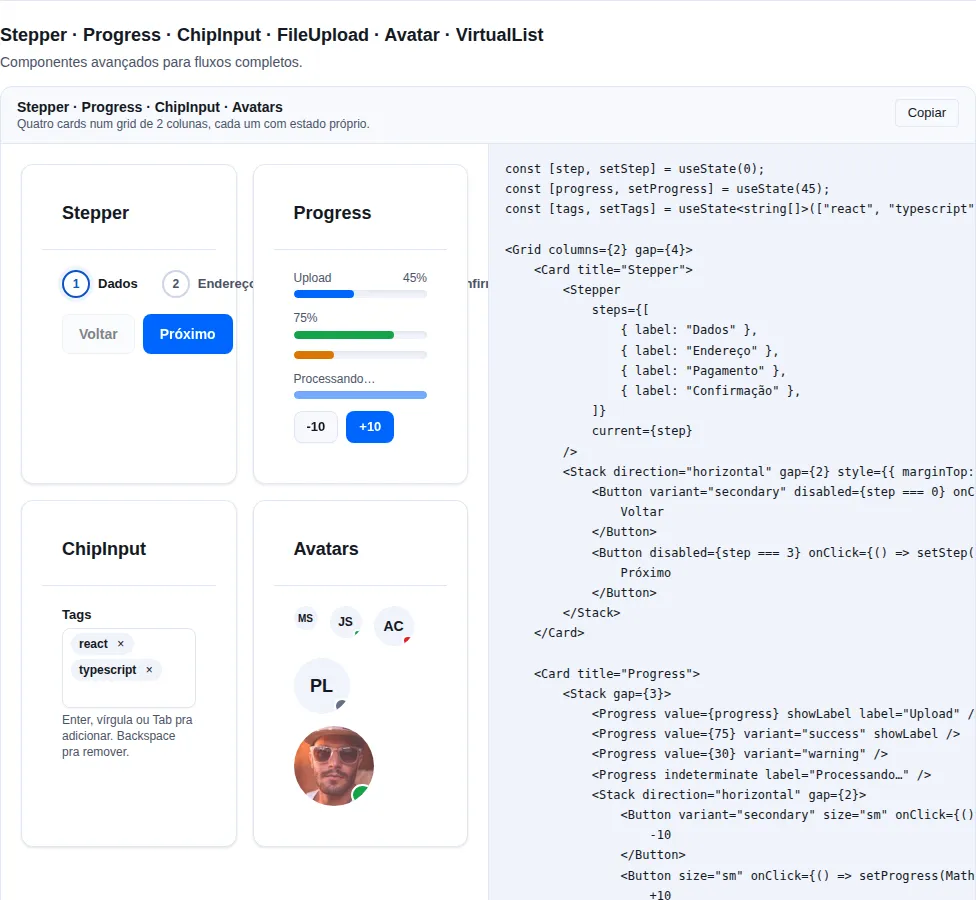Viewport: 976px width, 900px height.
Task: Decrease progress with the -10 button
Action: pyautogui.click(x=316, y=426)
